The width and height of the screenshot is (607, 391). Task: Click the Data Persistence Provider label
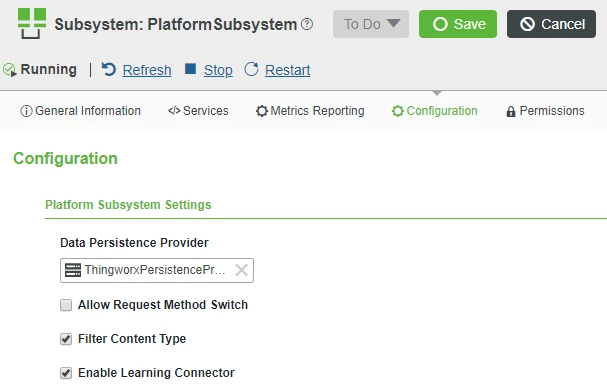click(134, 243)
